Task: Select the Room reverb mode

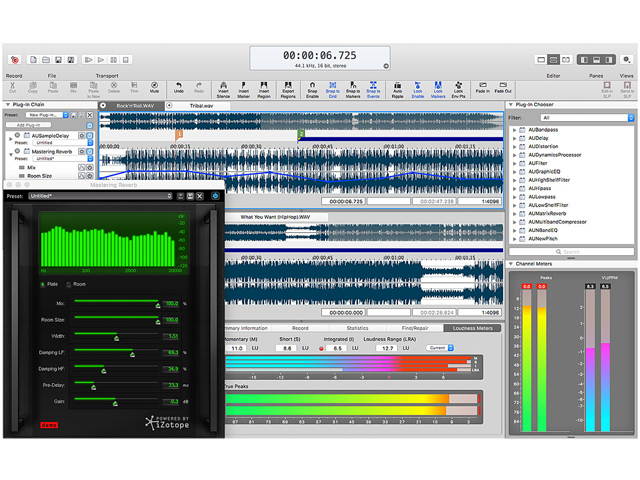Action: tap(76, 284)
